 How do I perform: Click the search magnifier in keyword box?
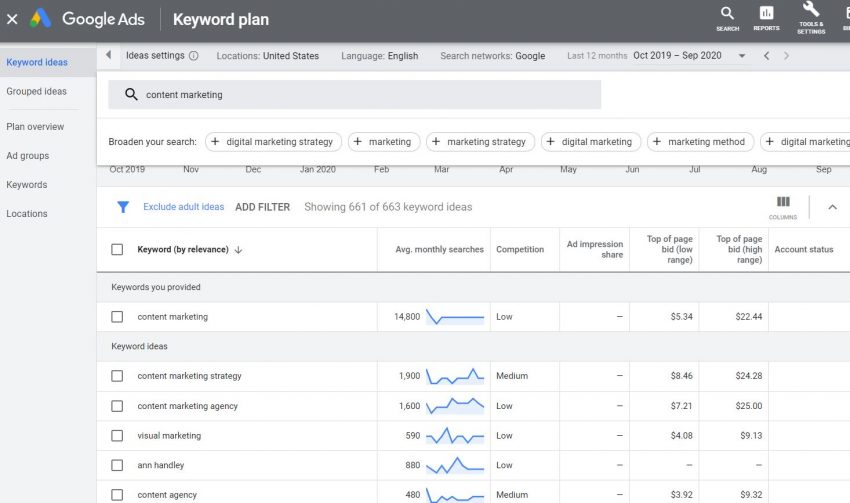click(131, 94)
